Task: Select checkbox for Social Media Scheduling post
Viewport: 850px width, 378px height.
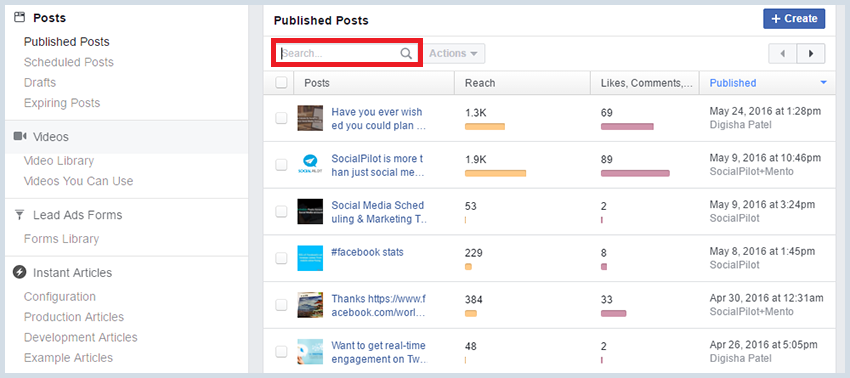Action: [281, 212]
